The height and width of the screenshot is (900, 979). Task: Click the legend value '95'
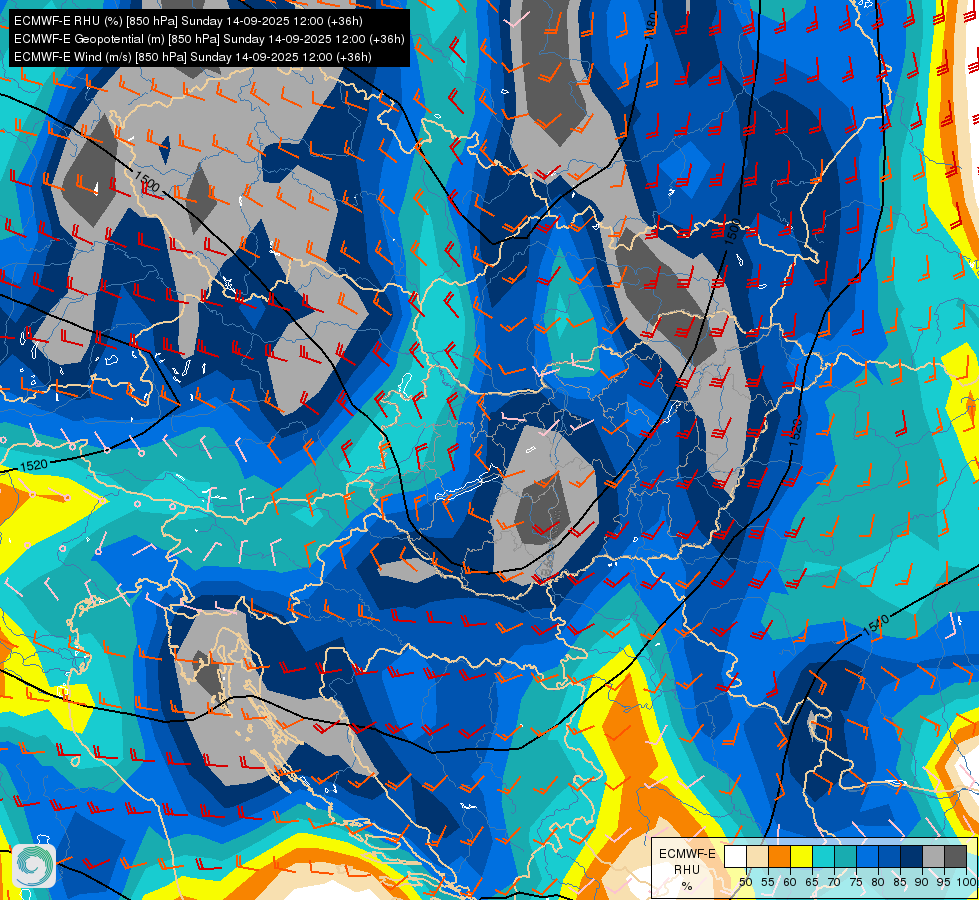pyautogui.click(x=944, y=883)
